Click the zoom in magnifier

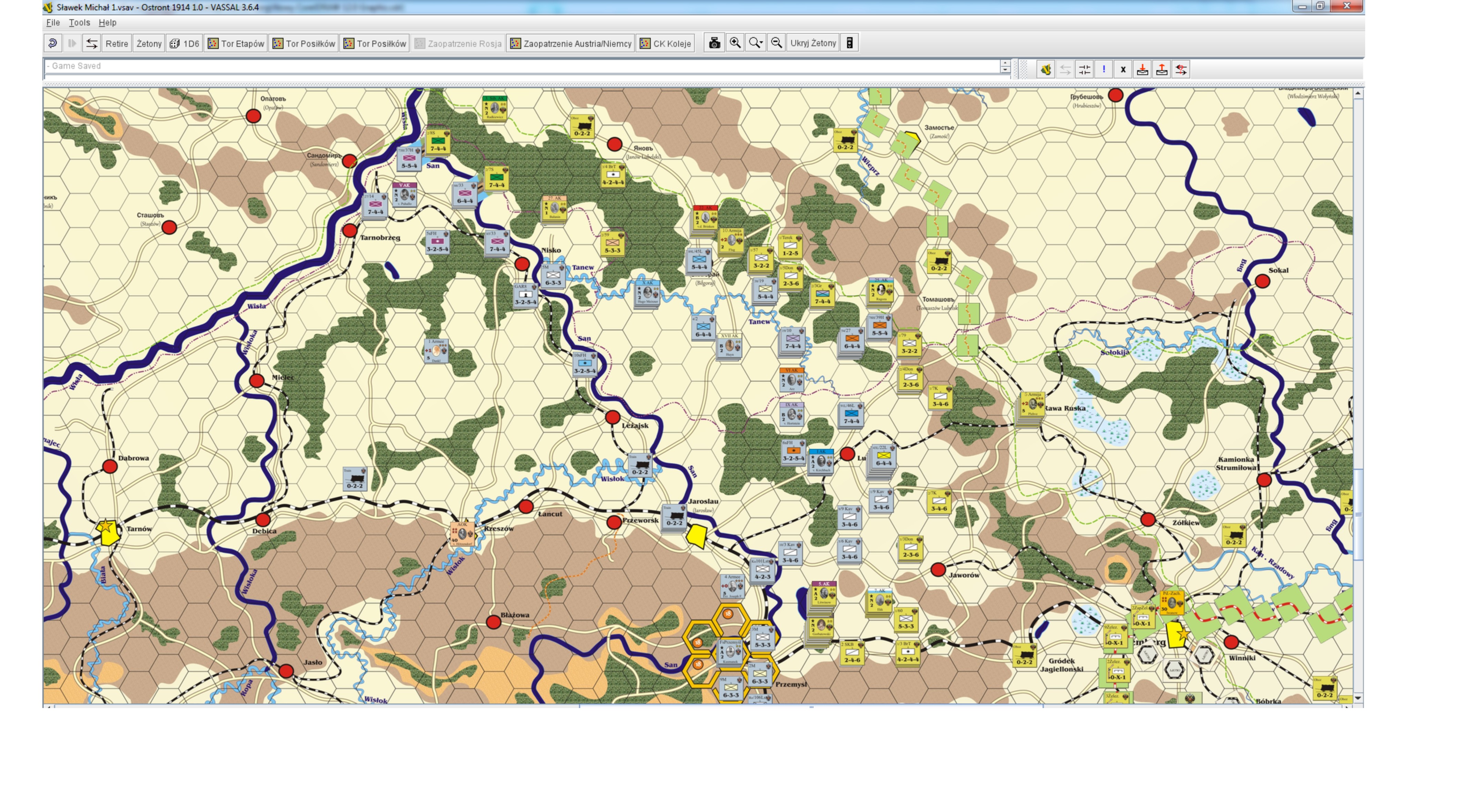click(x=735, y=43)
